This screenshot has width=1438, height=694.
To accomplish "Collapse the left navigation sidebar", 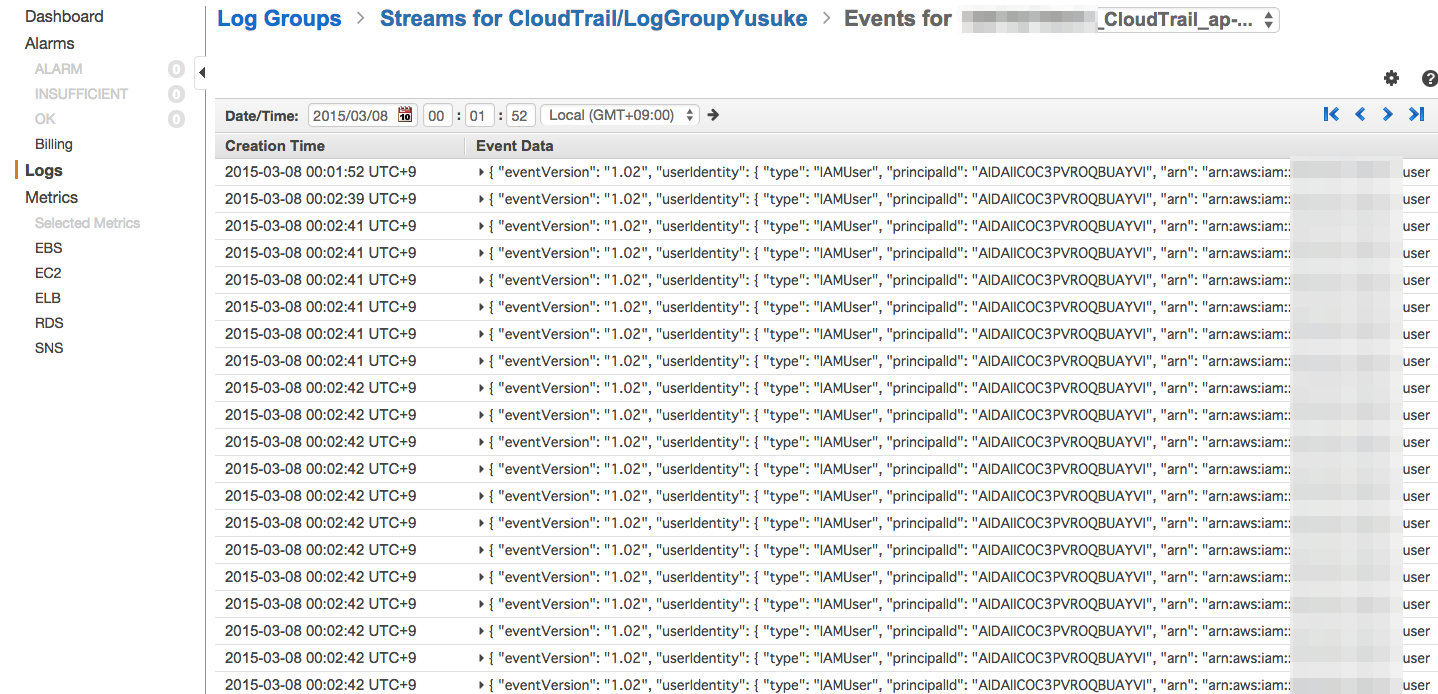I will (201, 72).
